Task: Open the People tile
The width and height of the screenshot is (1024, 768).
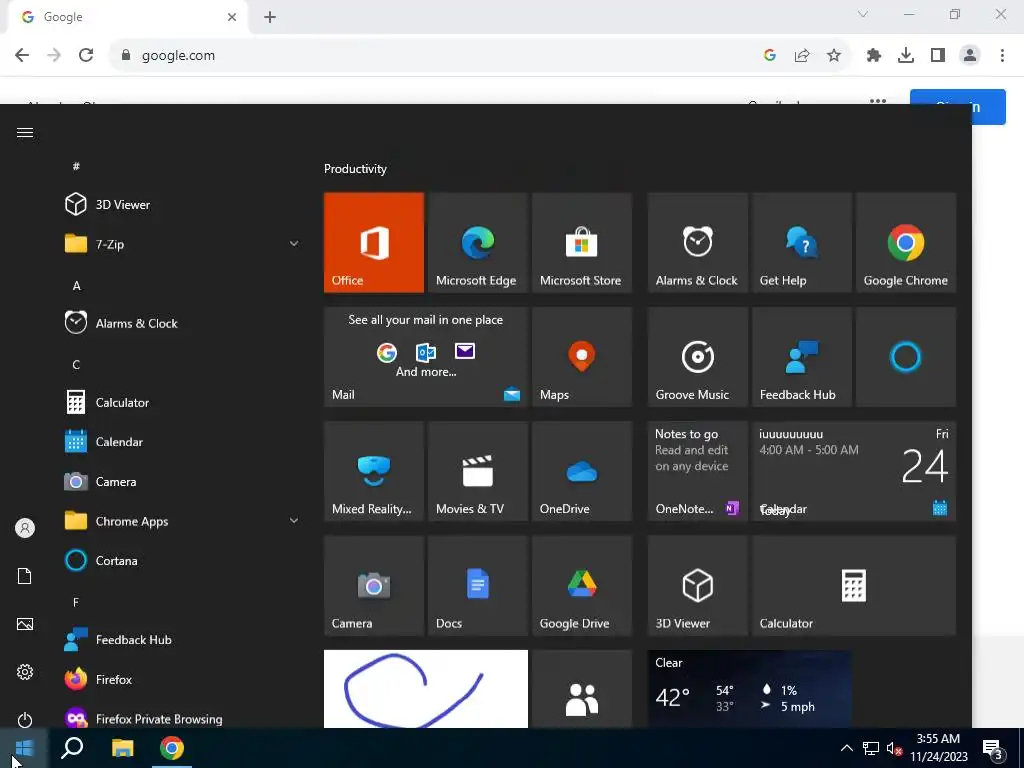Action: pyautogui.click(x=582, y=689)
